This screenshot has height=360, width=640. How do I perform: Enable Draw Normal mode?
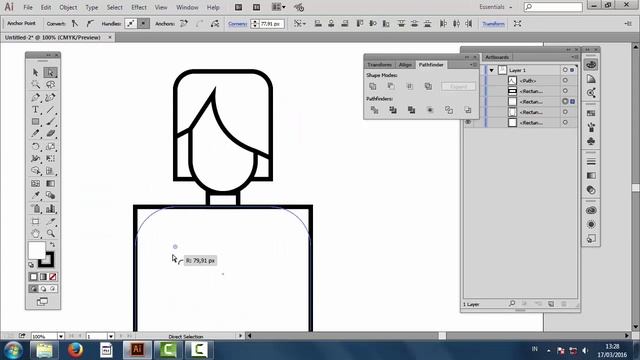pos(33,289)
